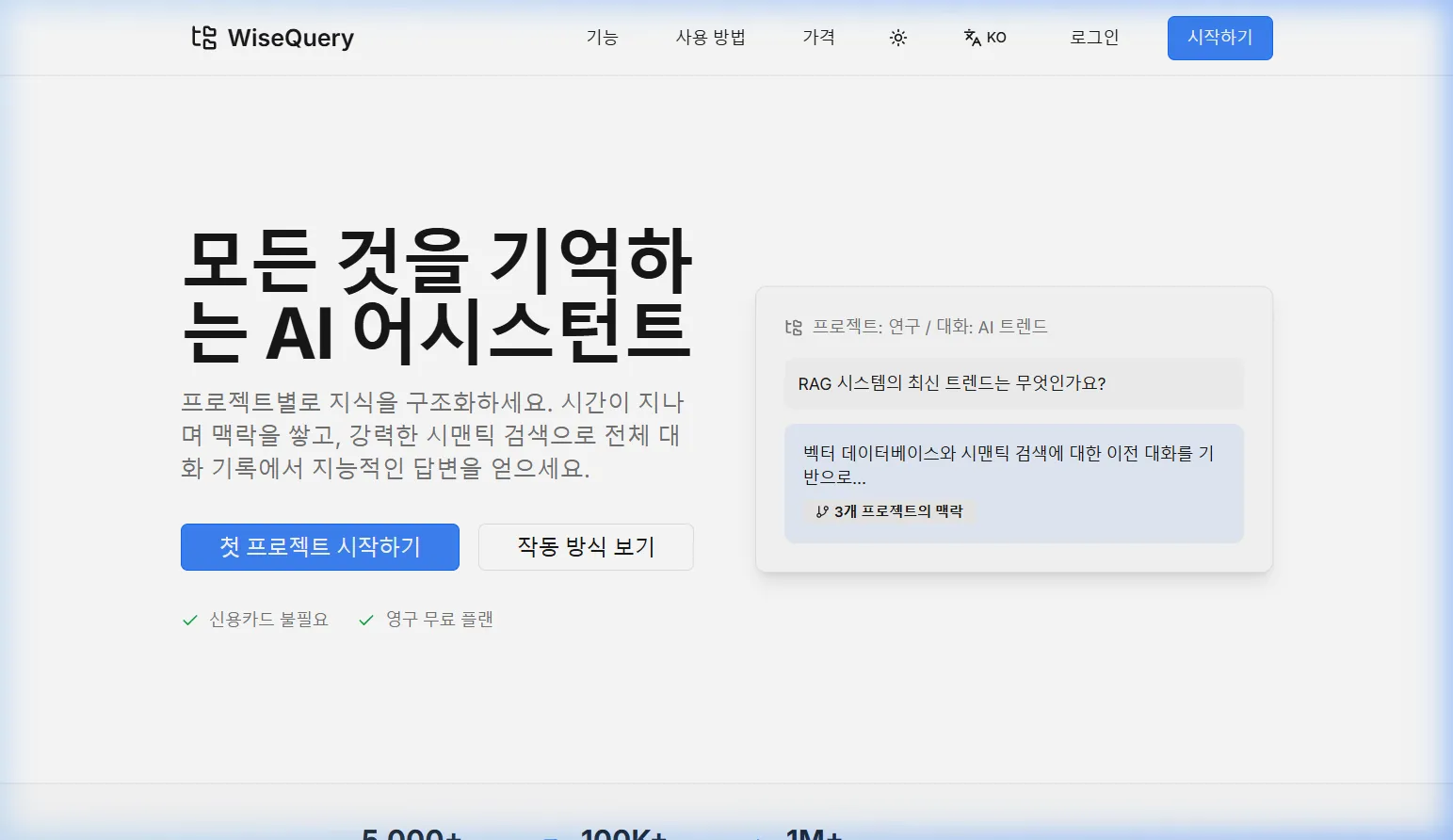The image size is (1453, 840).
Task: Click the 첫 프로젝트 시작하기 button
Action: 319,547
